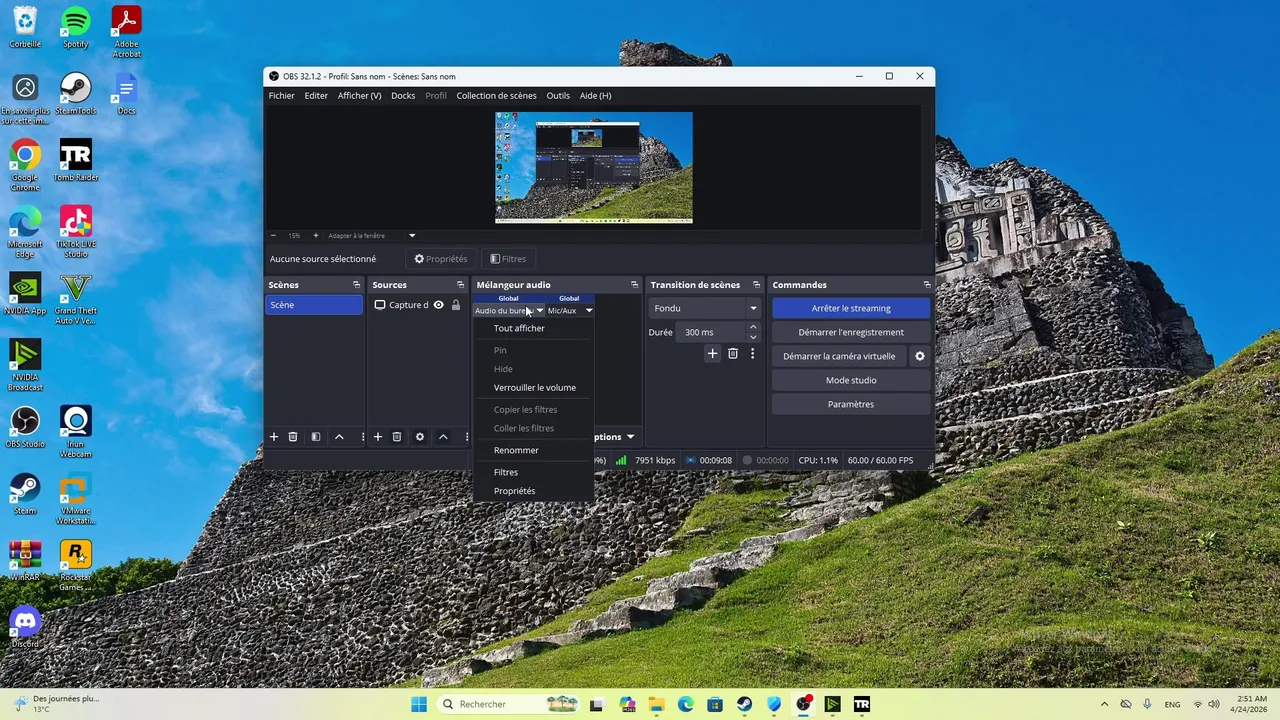
Task: Open Editer menu
Action: [316, 96]
